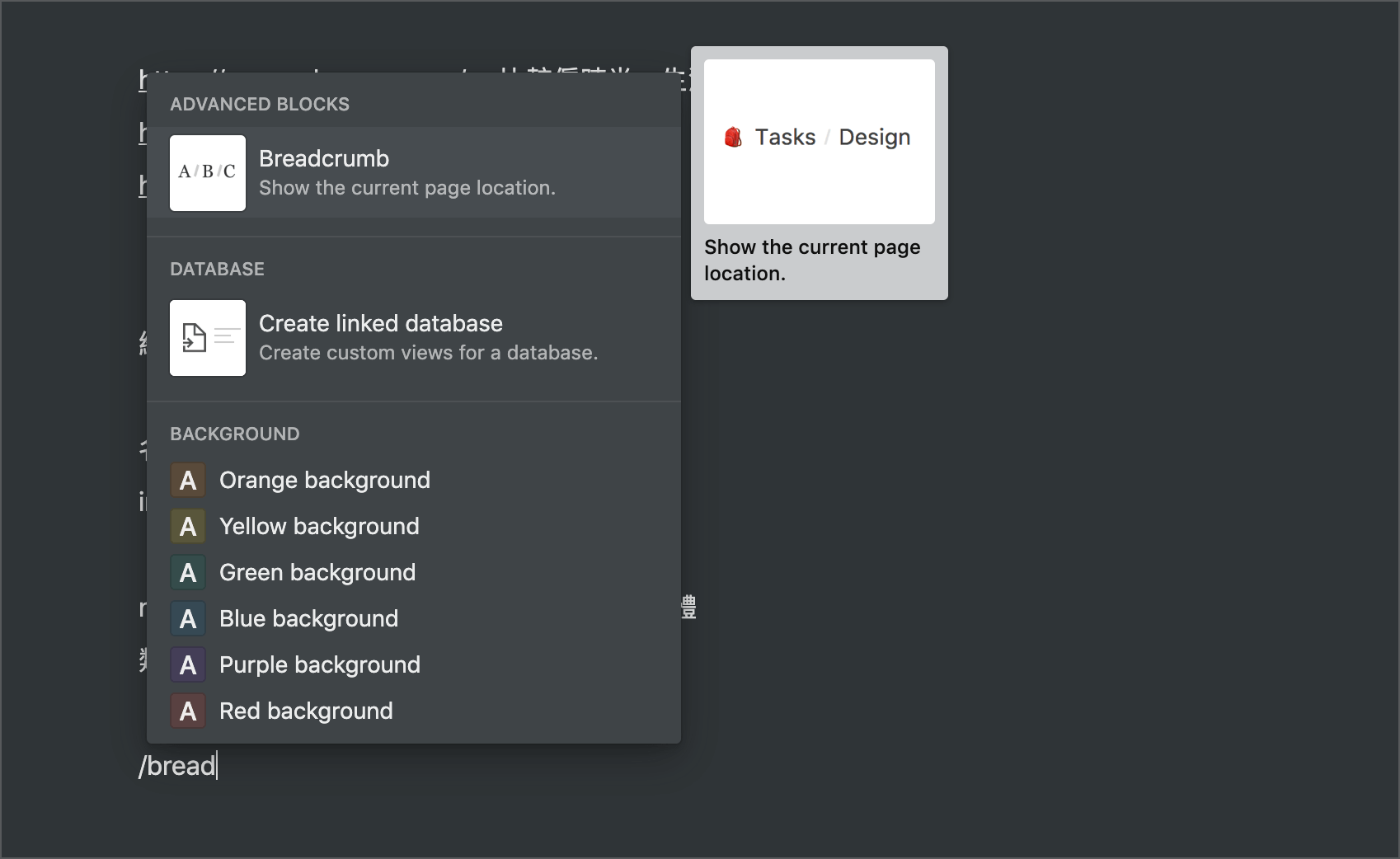The height and width of the screenshot is (859, 1400).
Task: Click the BACKGROUND section header
Action: coord(235,434)
